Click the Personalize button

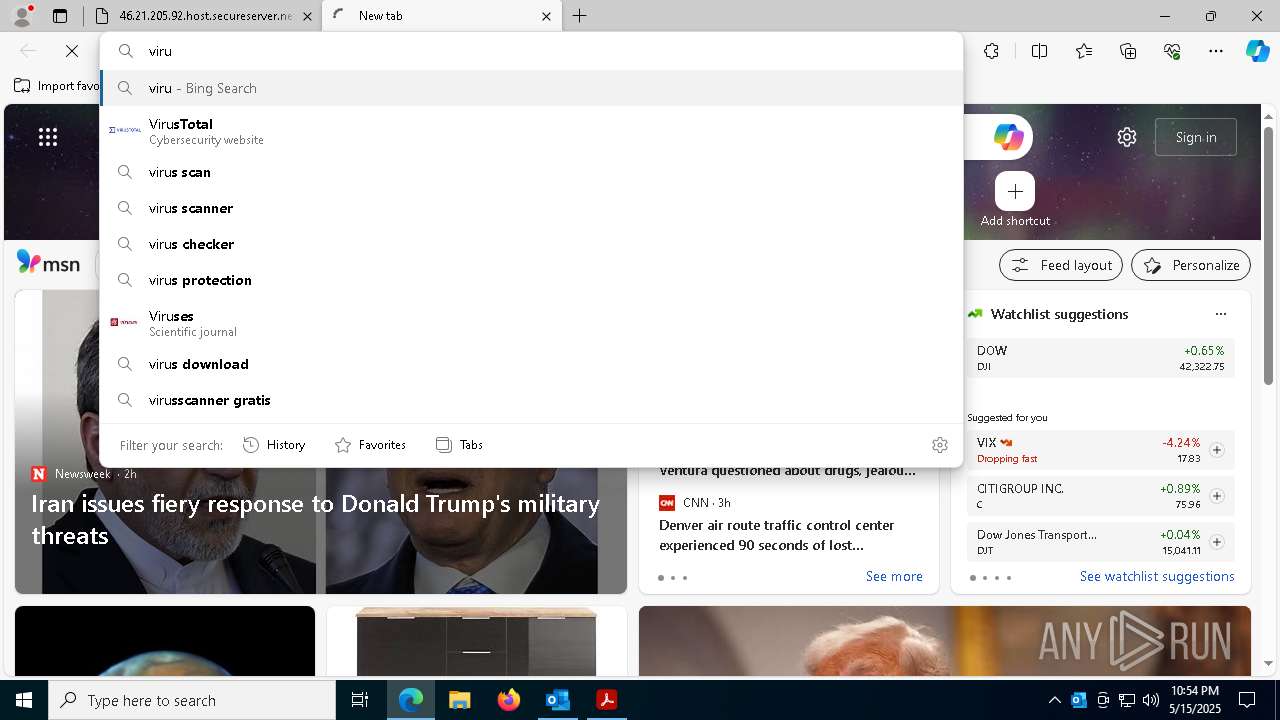pos(1191,265)
